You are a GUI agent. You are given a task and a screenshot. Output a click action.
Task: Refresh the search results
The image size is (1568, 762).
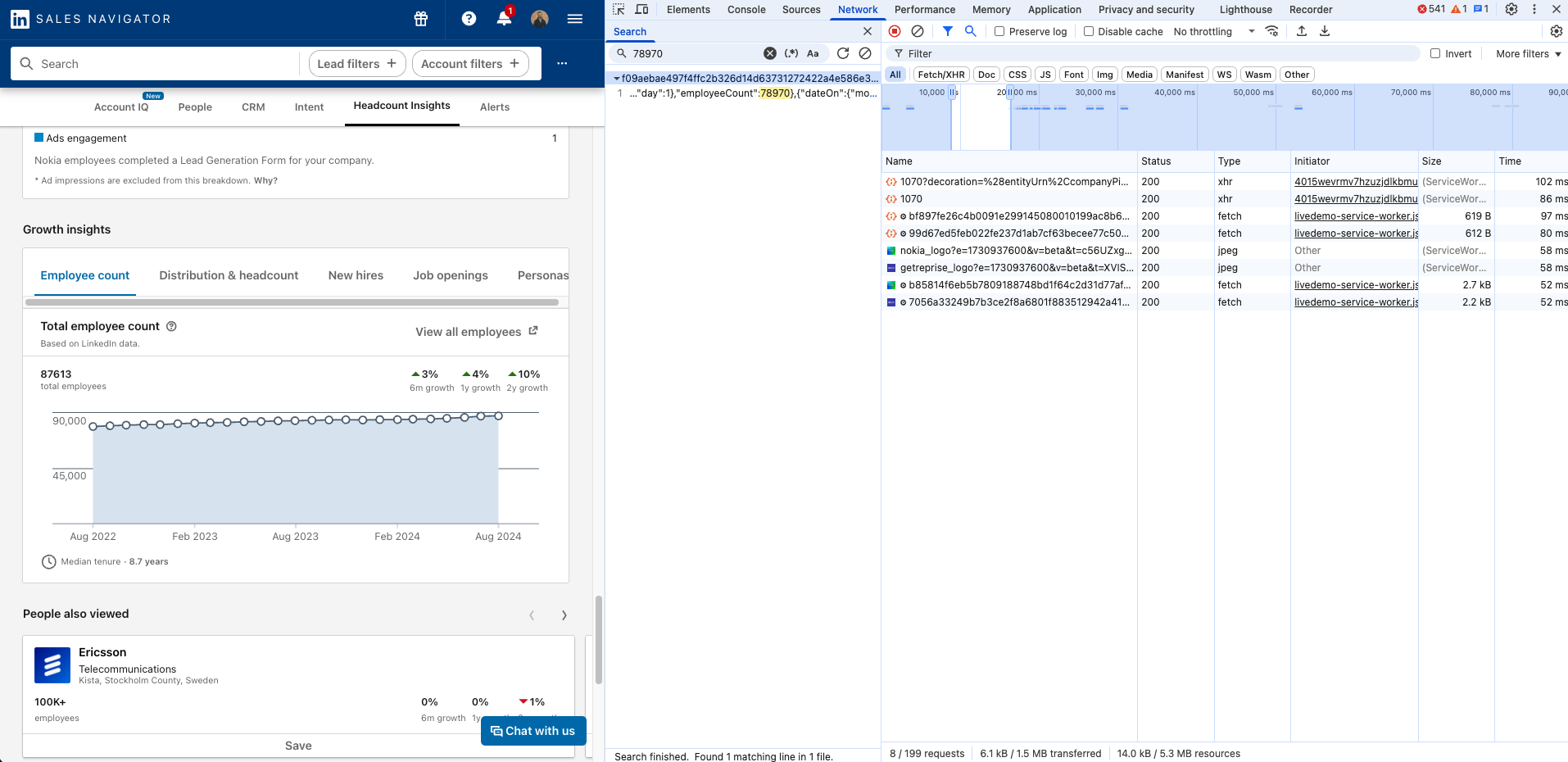[x=843, y=53]
